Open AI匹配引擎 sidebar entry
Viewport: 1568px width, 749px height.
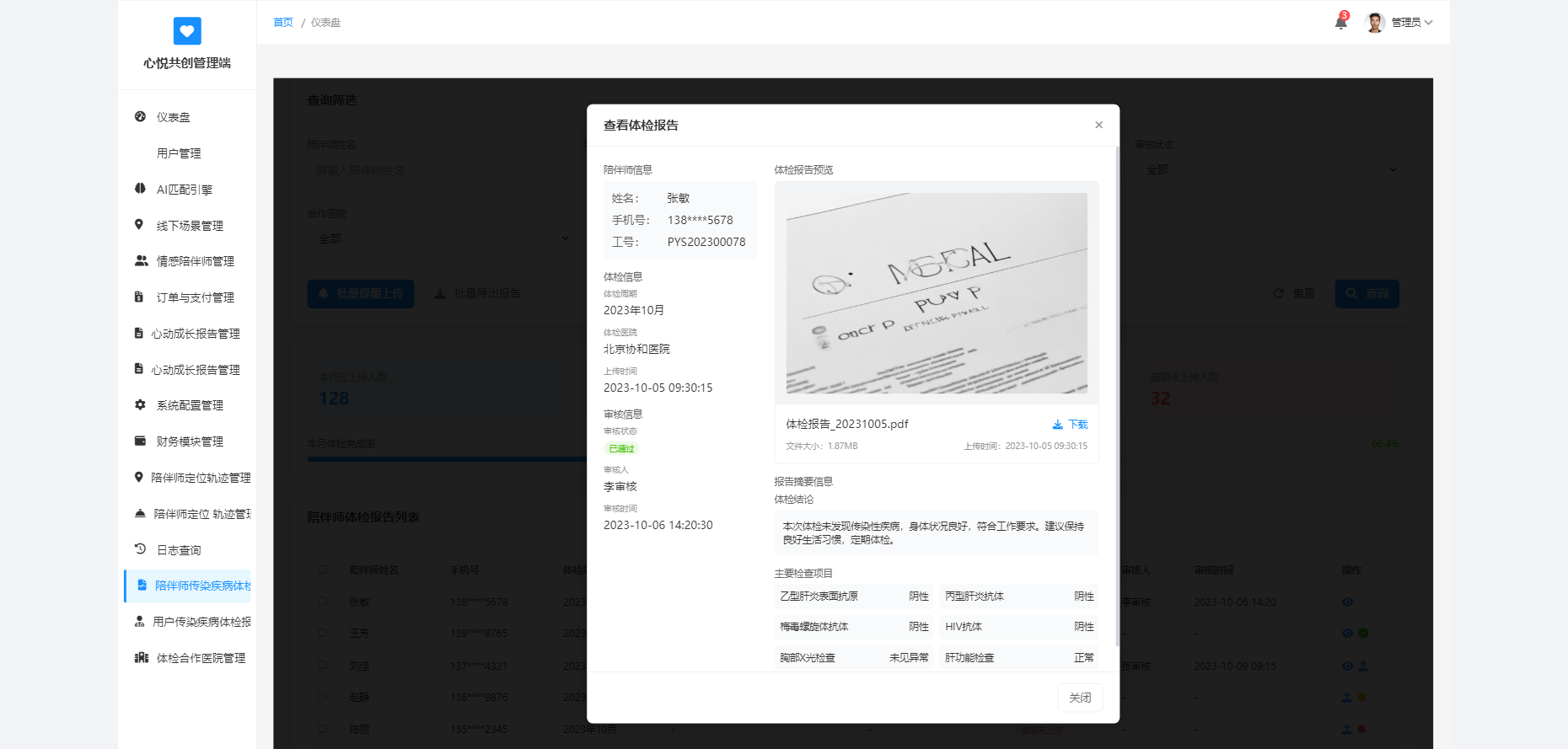pos(187,190)
